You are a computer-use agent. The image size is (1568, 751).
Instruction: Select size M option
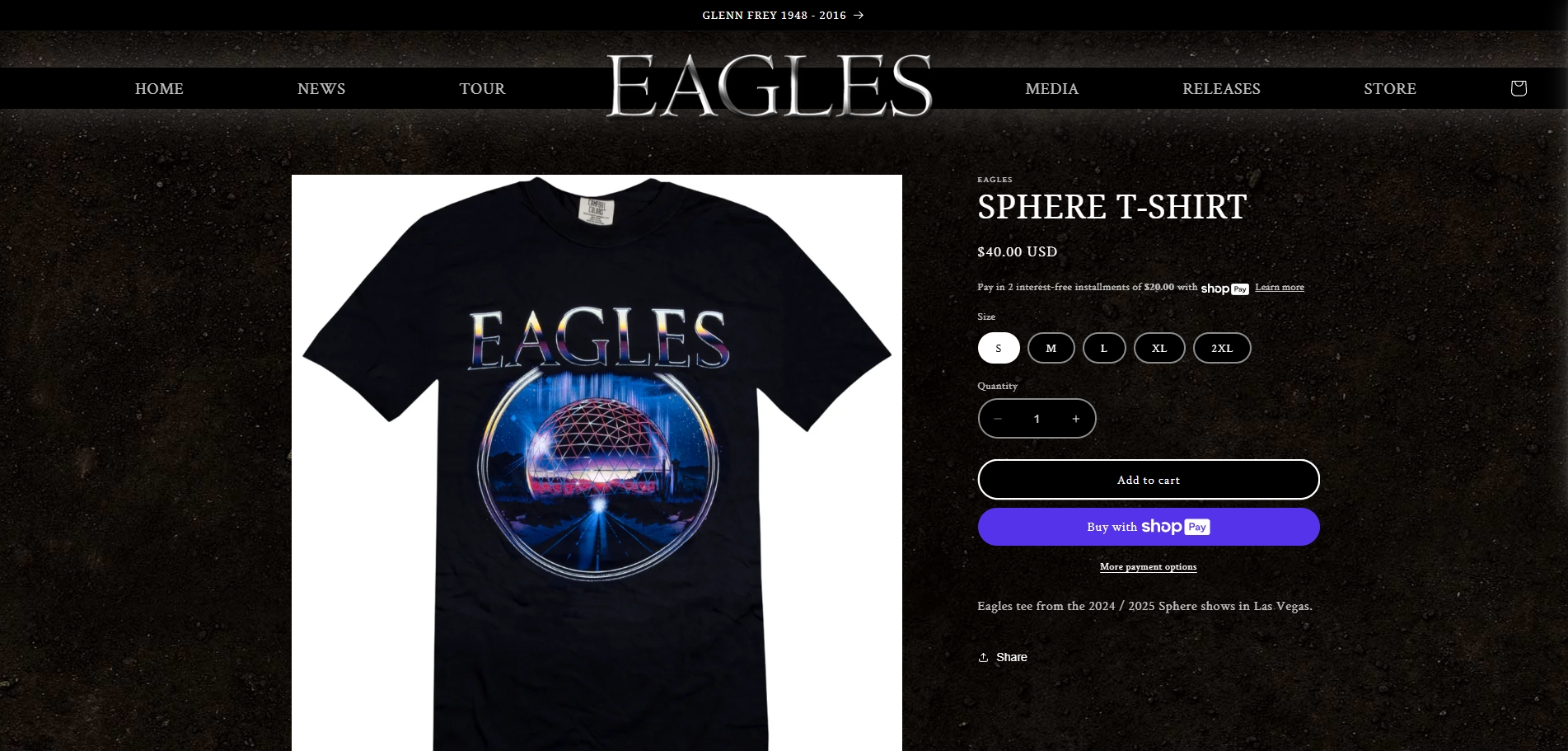[1051, 348]
